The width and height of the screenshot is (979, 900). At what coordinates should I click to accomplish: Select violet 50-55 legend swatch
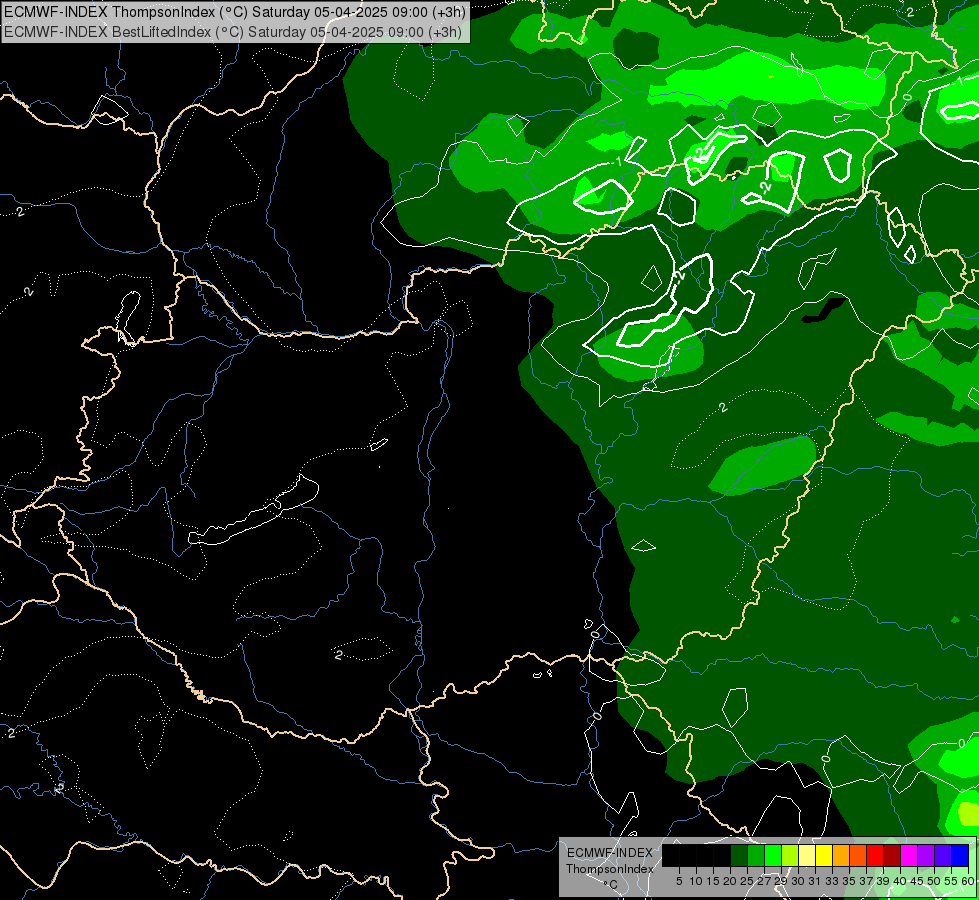943,856
